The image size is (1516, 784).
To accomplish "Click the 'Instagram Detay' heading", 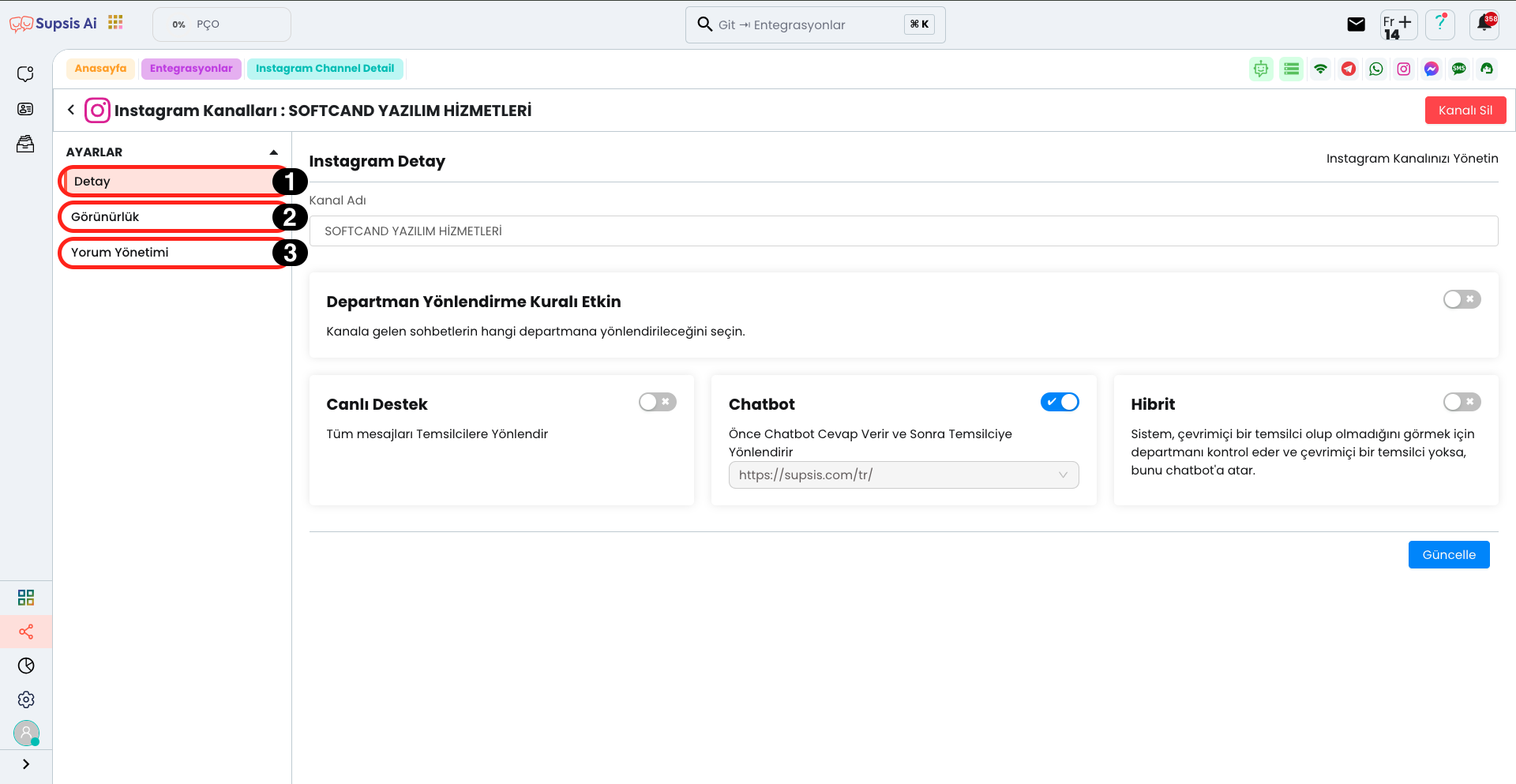I will pos(377,161).
